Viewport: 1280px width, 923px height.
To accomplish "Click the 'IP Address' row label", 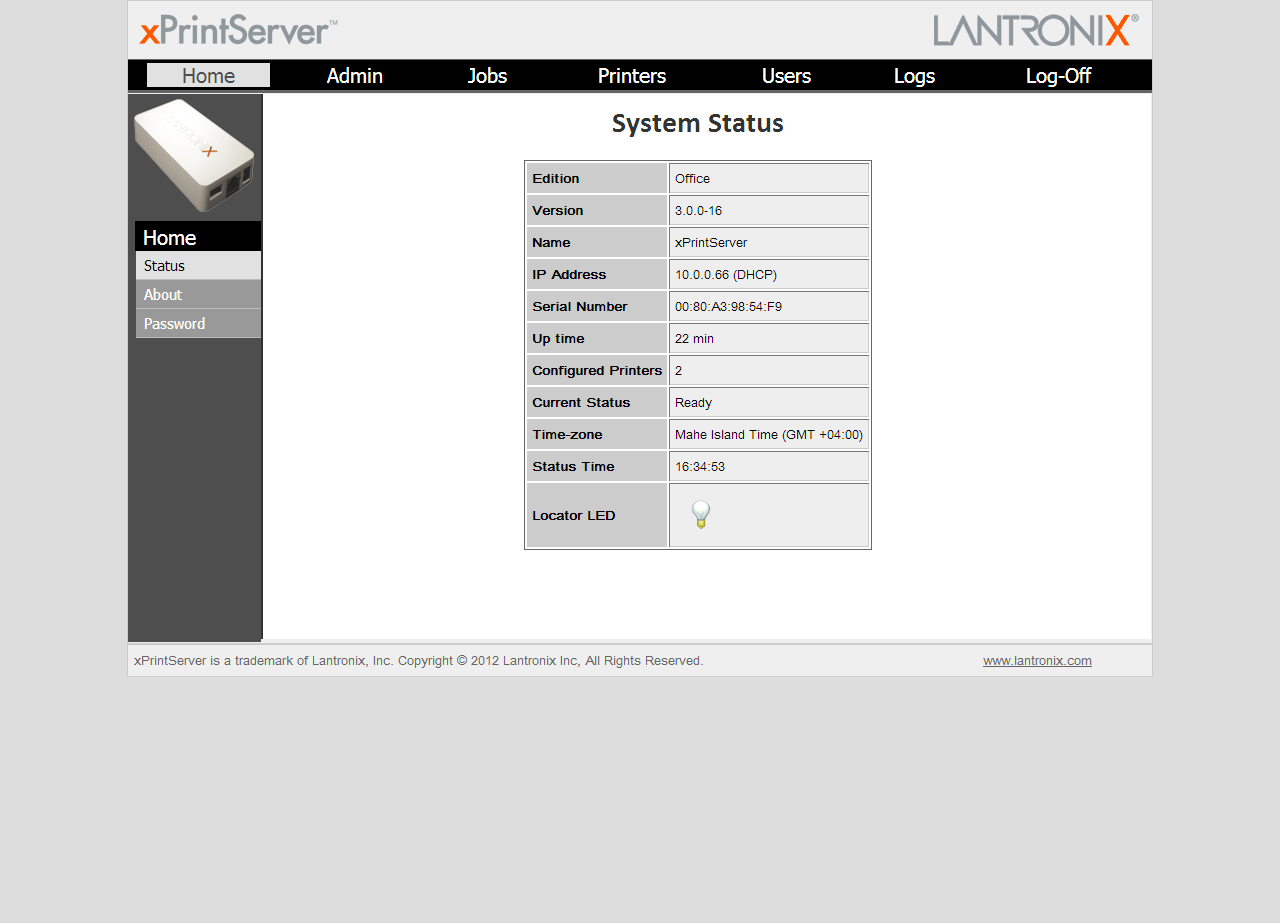I will point(569,275).
